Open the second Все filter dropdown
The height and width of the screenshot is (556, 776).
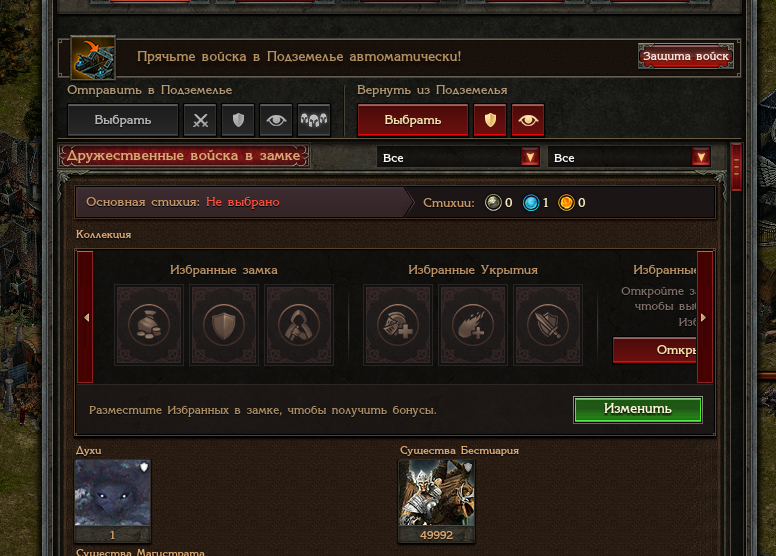(x=629, y=157)
